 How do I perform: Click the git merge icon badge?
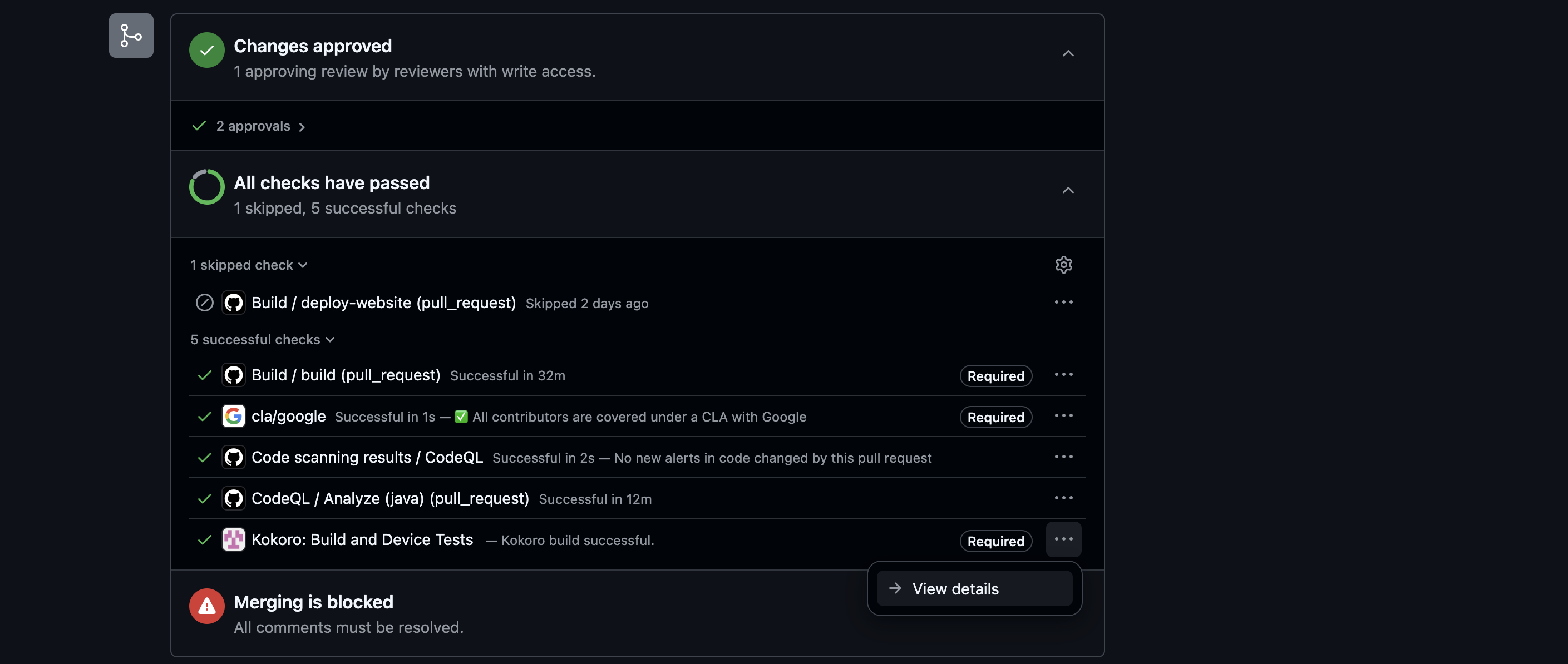point(131,36)
